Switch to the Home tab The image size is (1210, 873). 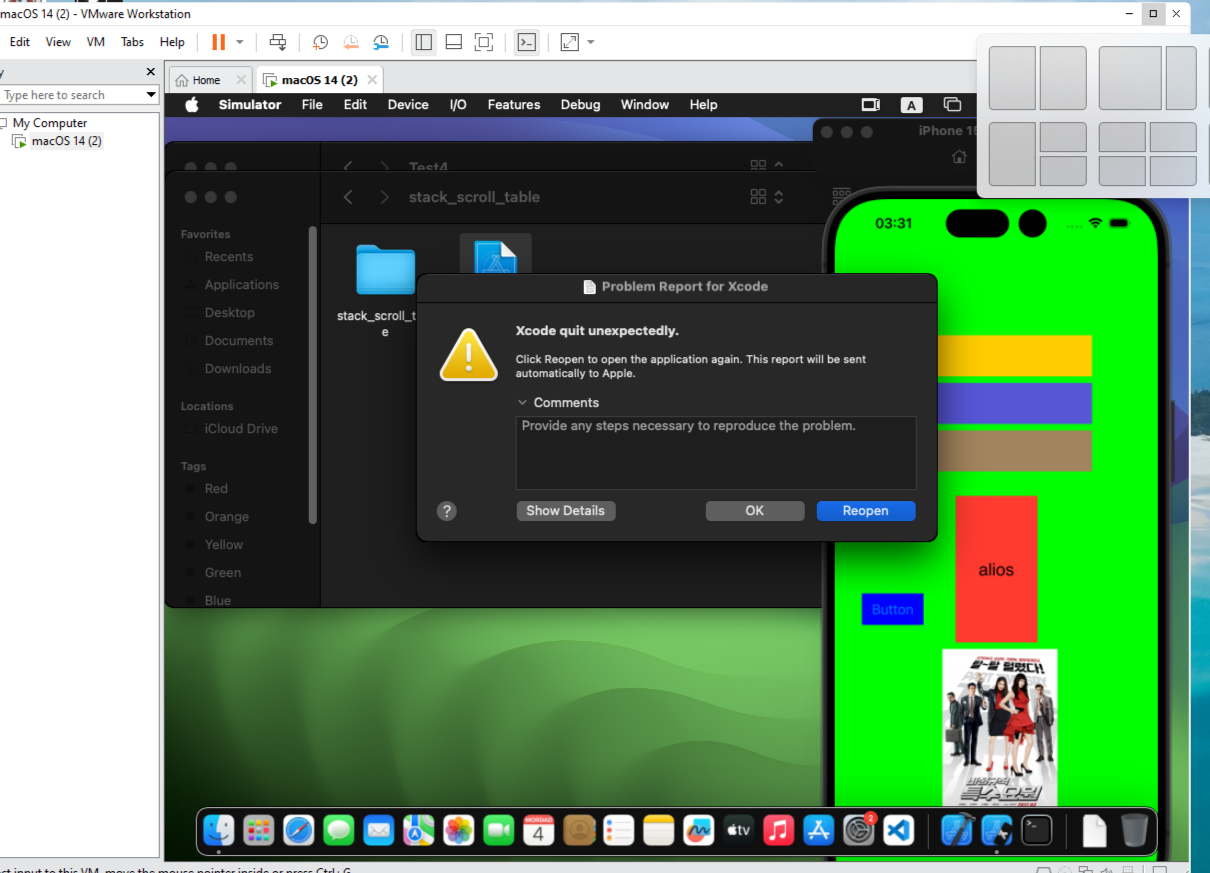point(206,80)
